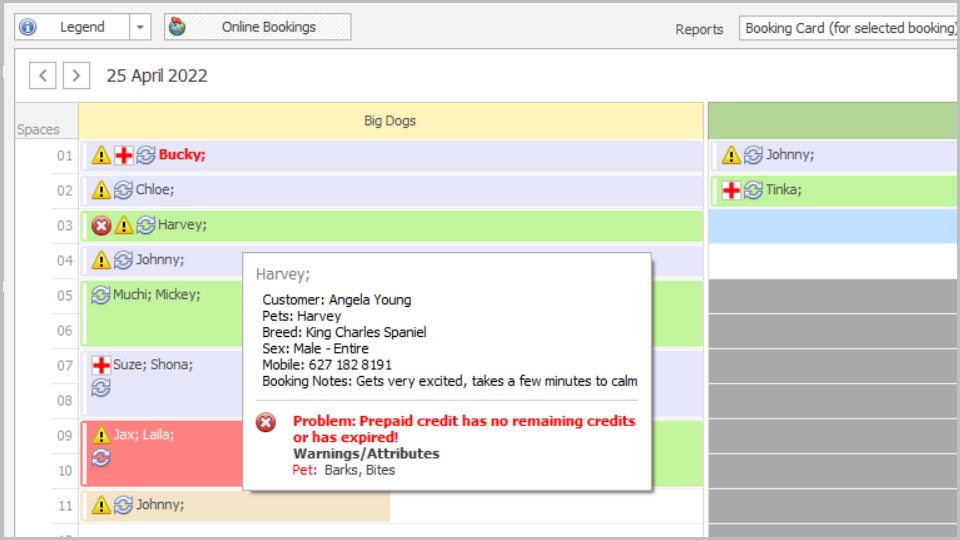Screen dimensions: 960x540
Task: Open Online Bookings
Action: coord(258,27)
